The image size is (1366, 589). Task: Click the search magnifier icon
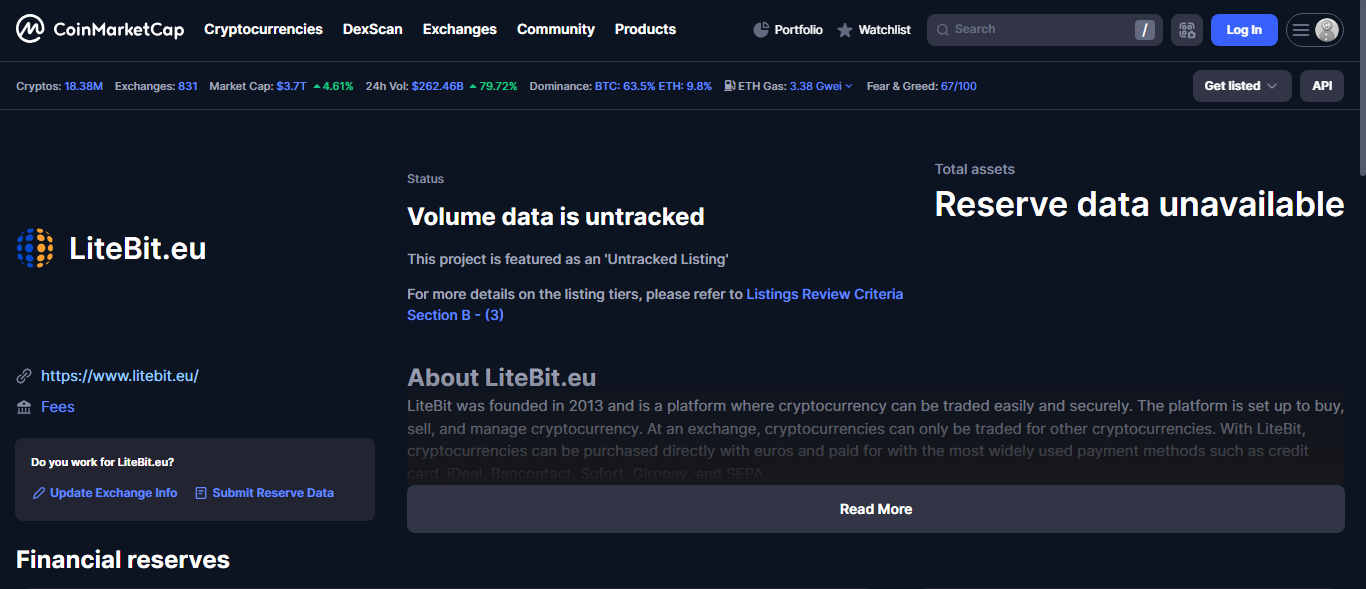[x=942, y=29]
